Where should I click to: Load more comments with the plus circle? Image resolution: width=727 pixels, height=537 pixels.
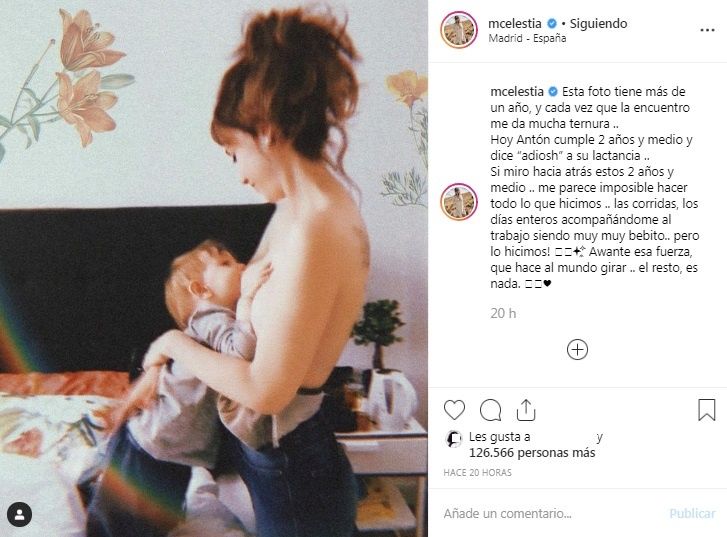coord(577,350)
